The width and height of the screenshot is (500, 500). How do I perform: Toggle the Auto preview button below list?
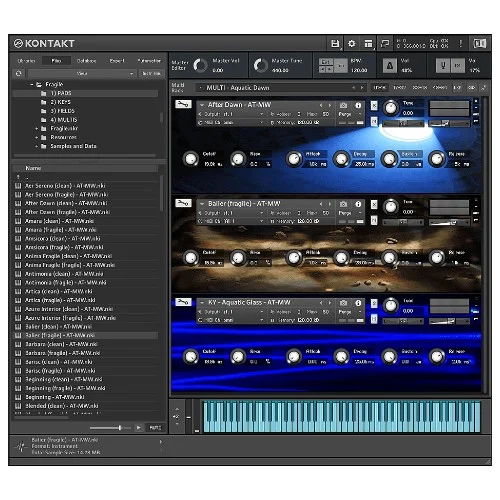(x=155, y=428)
